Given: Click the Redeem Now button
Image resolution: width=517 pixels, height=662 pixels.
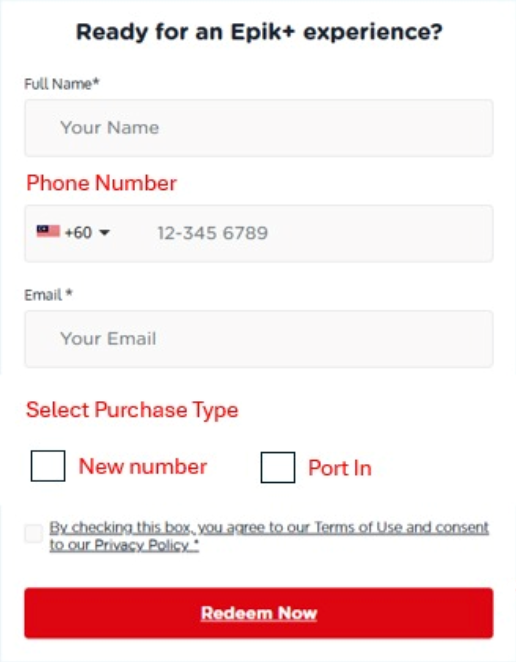Looking at the screenshot, I should tap(259, 613).
